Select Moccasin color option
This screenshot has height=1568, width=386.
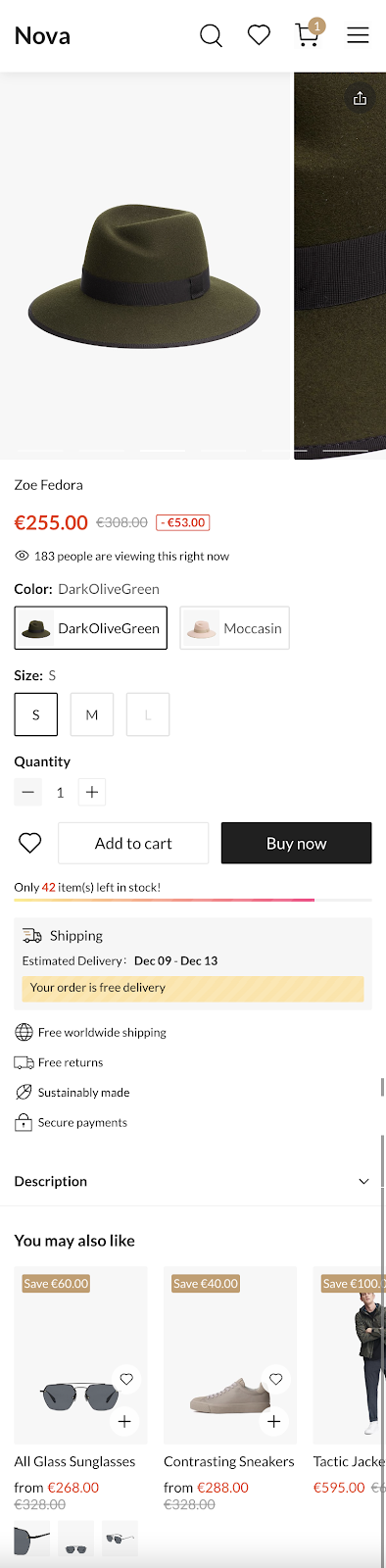click(234, 628)
